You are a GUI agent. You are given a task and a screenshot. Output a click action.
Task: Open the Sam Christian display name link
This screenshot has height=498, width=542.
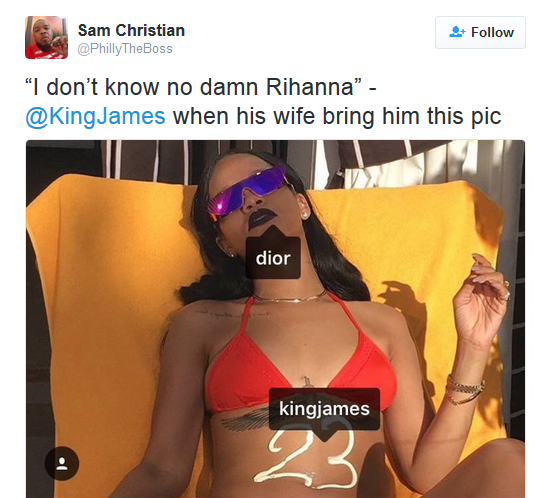click(131, 30)
